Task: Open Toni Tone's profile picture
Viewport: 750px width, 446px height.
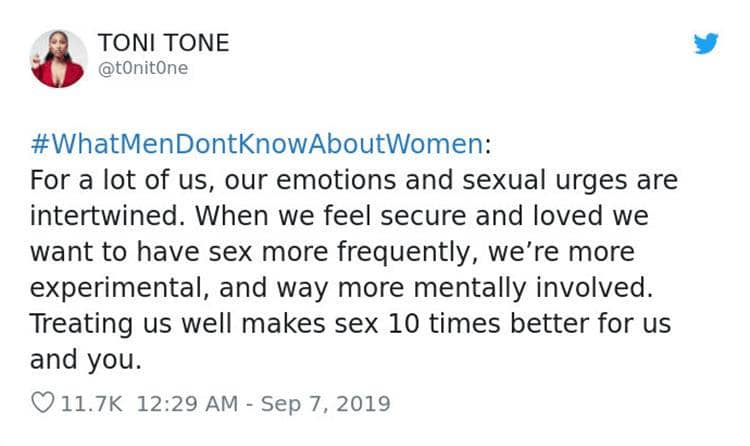Action: pos(58,58)
